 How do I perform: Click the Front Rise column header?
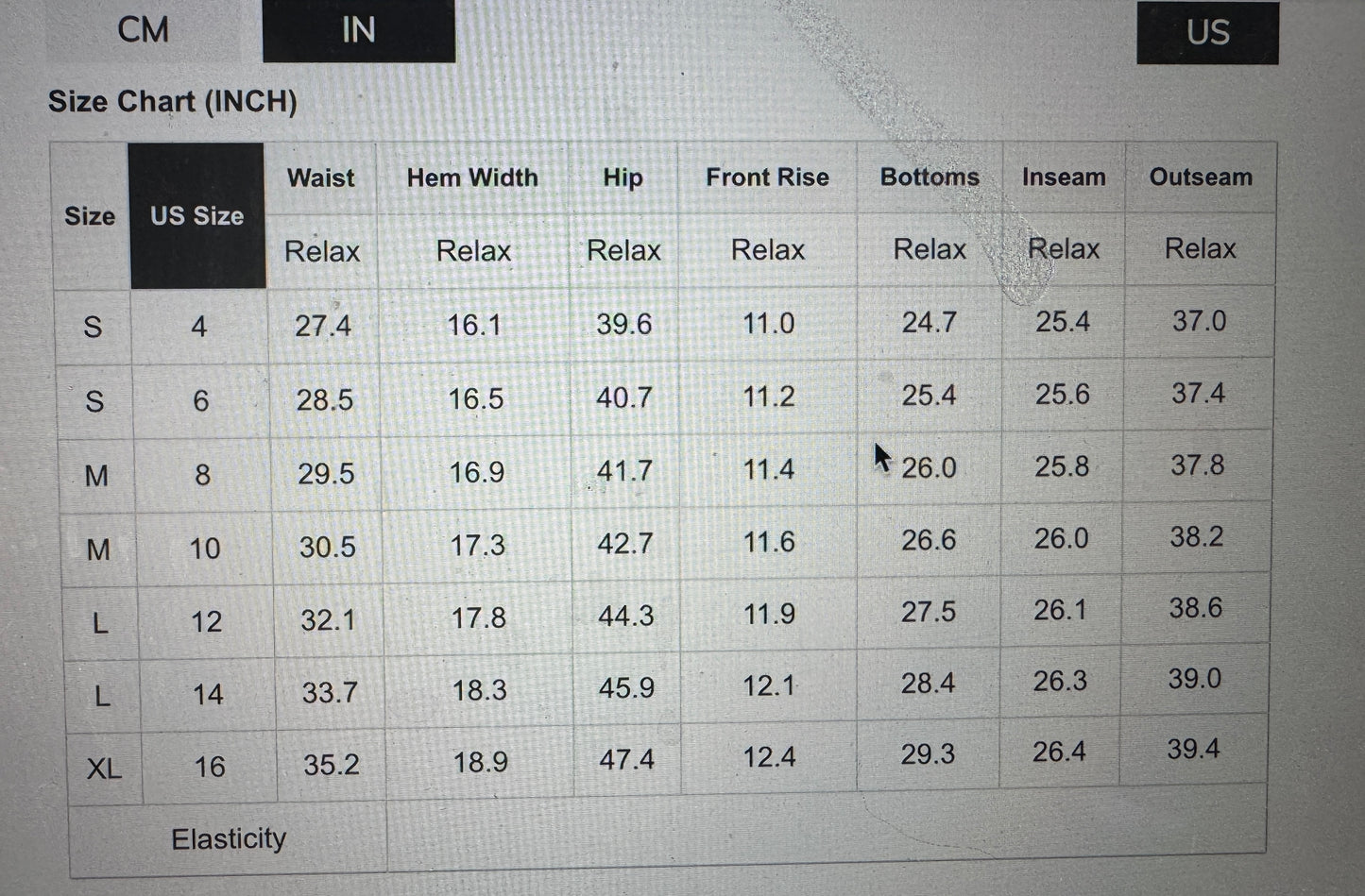click(767, 178)
